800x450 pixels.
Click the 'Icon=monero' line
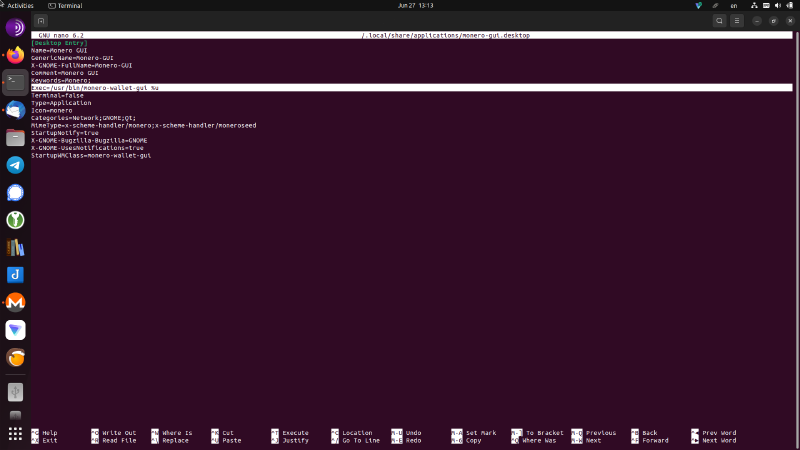coord(52,110)
